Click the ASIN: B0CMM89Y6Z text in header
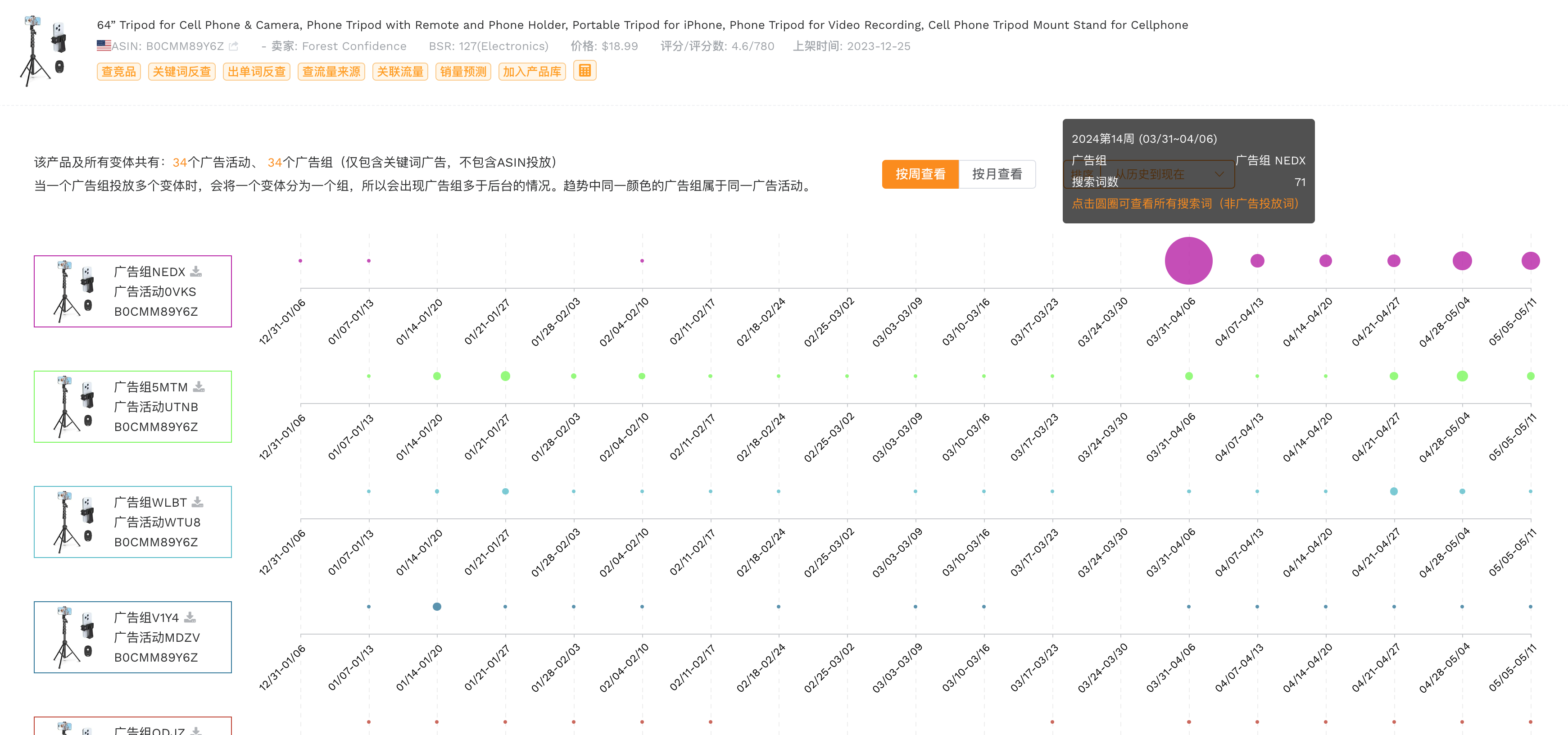 point(168,46)
